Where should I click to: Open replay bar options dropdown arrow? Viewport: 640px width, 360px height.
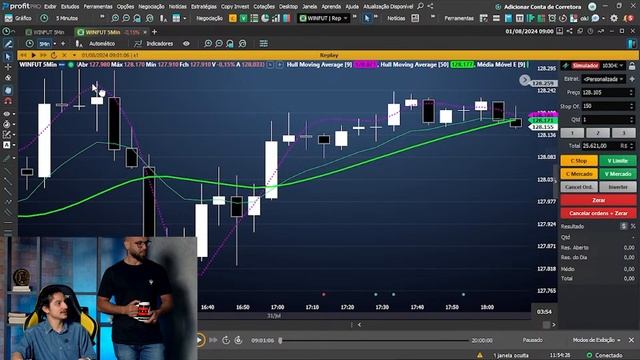point(74,55)
